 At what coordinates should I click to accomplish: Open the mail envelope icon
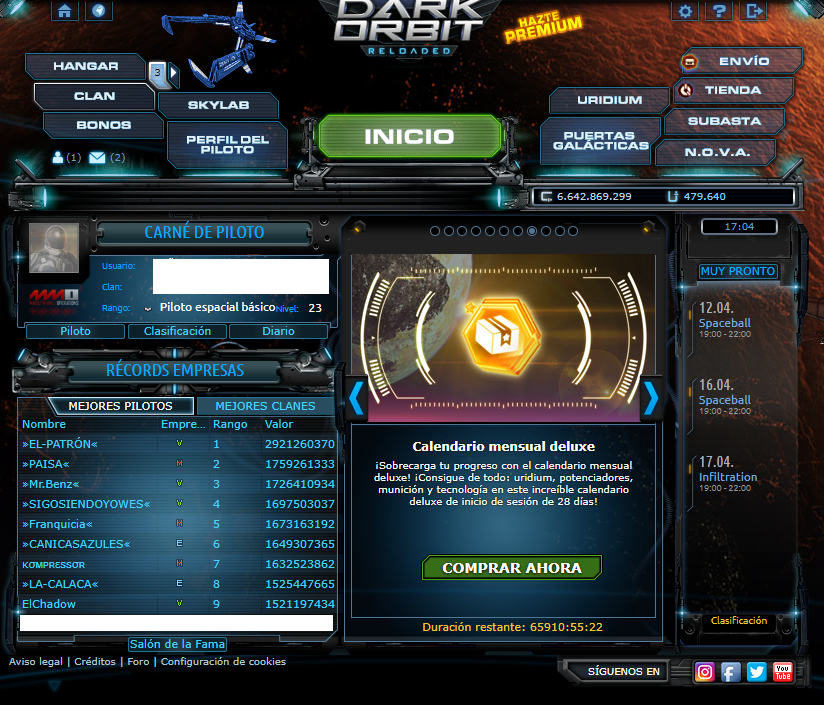pyautogui.click(x=97, y=157)
